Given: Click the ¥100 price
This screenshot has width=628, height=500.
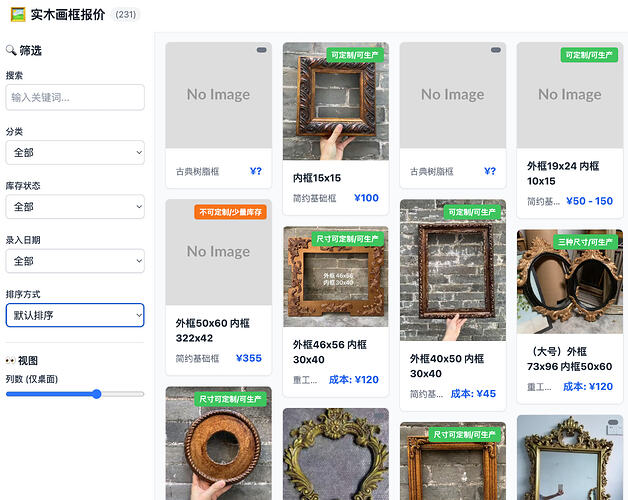Looking at the screenshot, I should (x=366, y=198).
